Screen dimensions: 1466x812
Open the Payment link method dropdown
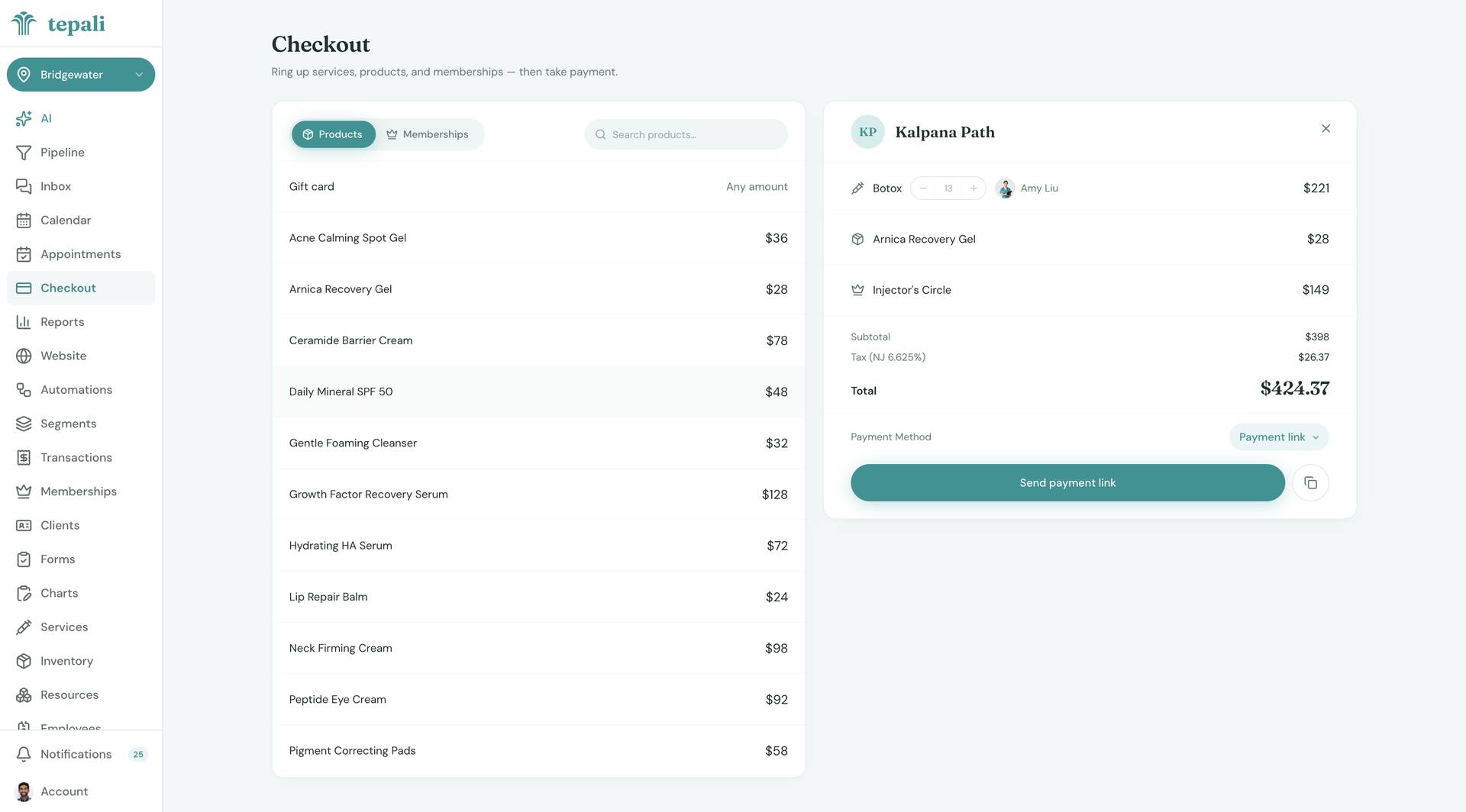[x=1279, y=437]
